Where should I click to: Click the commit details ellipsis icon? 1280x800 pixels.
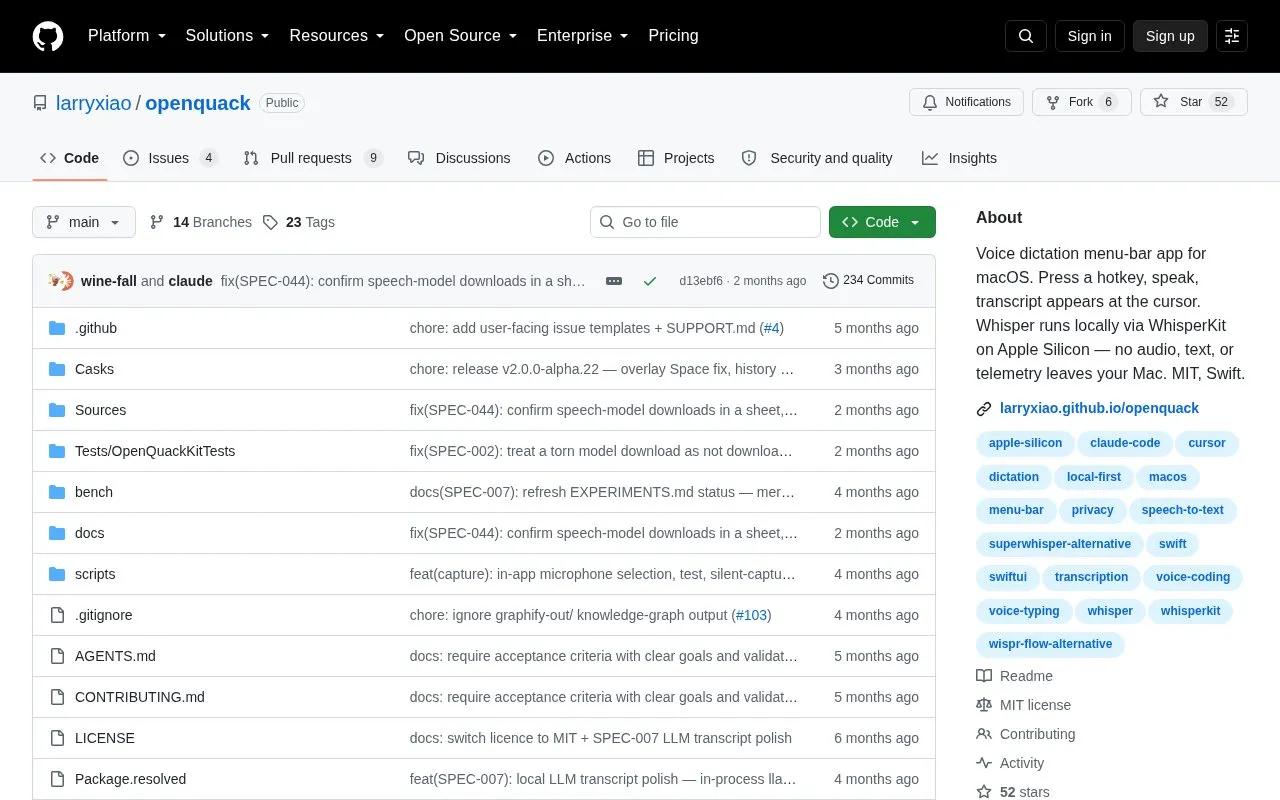click(614, 281)
